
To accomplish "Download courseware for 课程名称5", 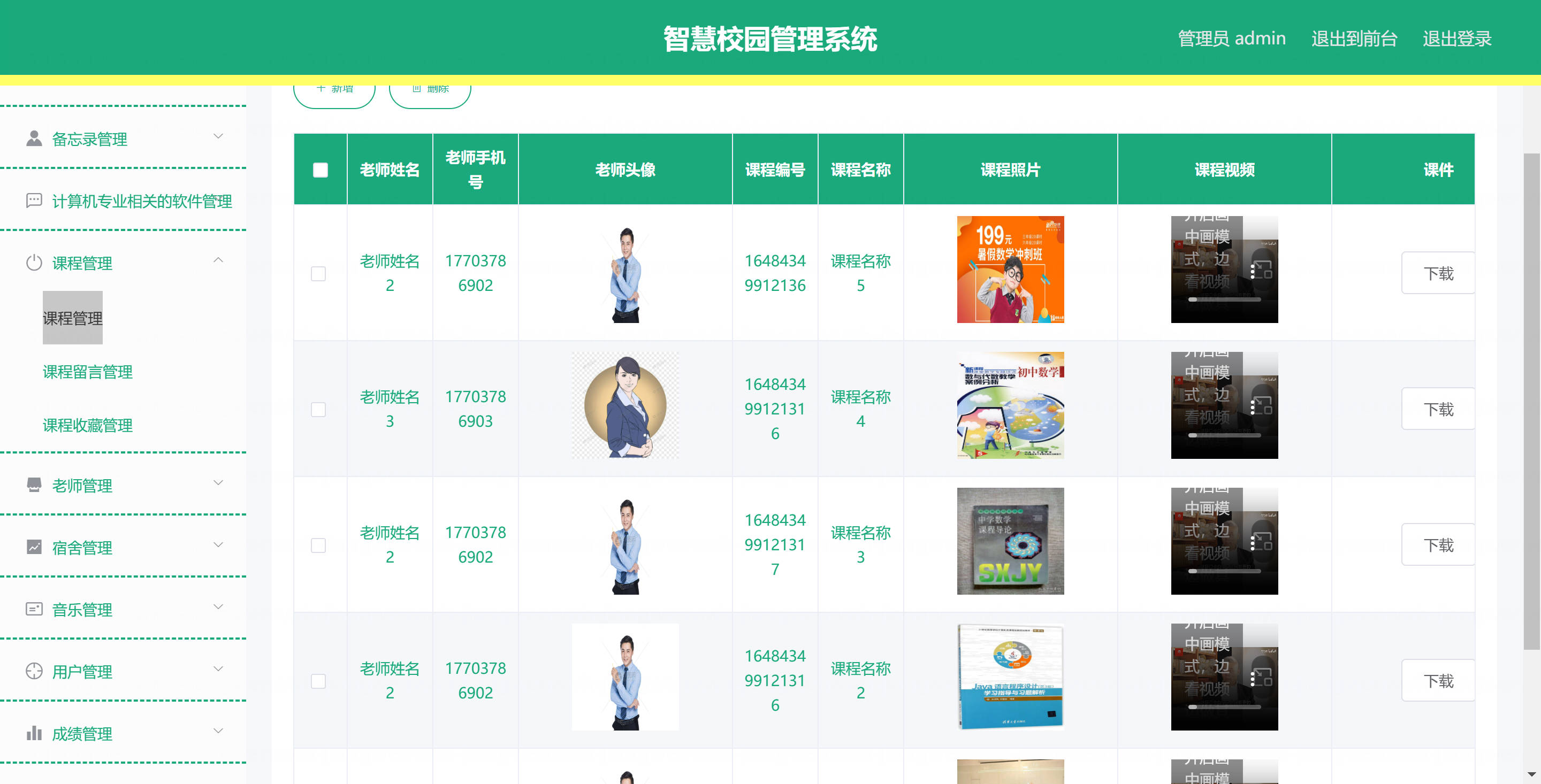I will [x=1438, y=273].
